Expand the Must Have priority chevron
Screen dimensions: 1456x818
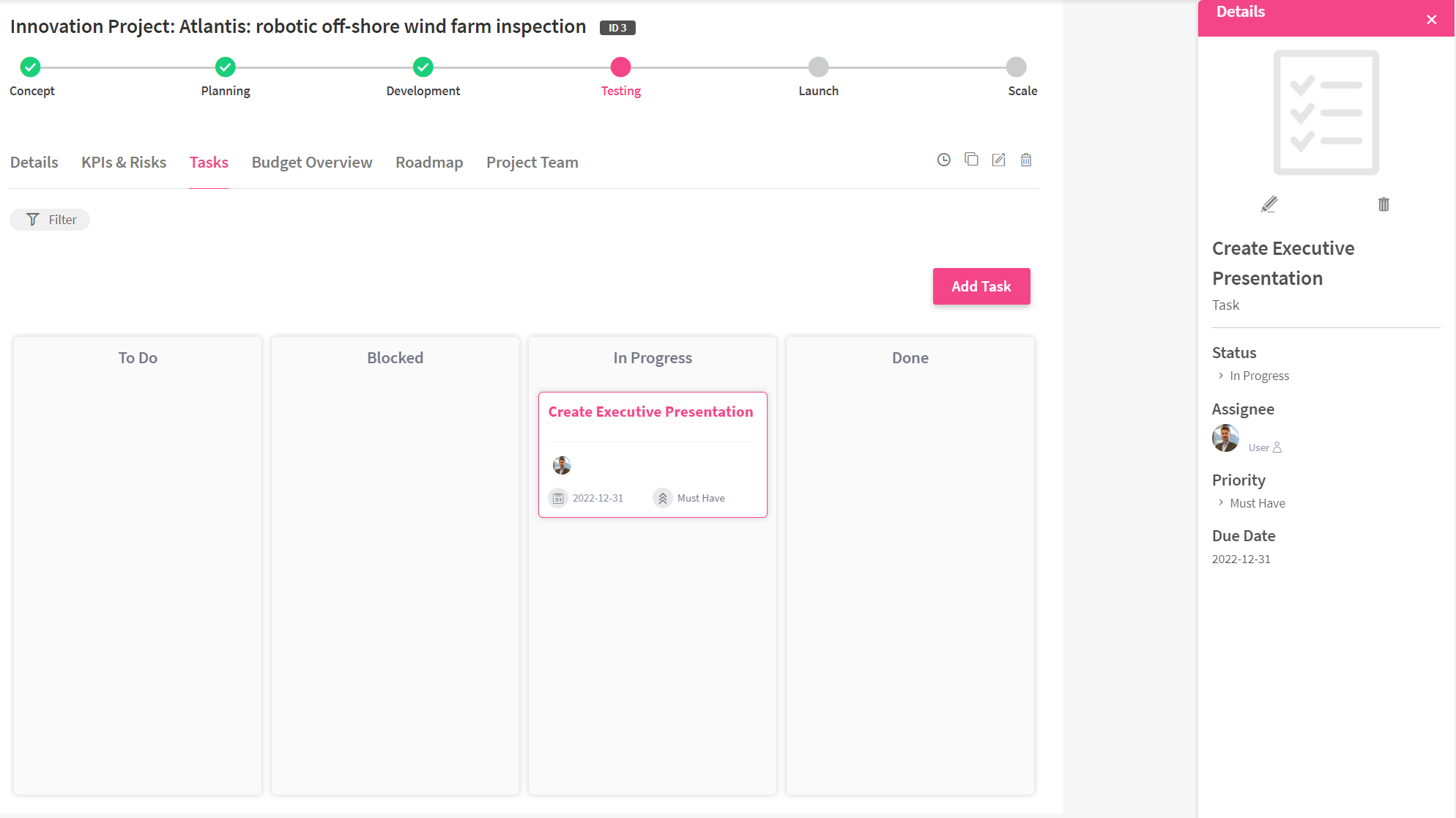(x=1221, y=502)
